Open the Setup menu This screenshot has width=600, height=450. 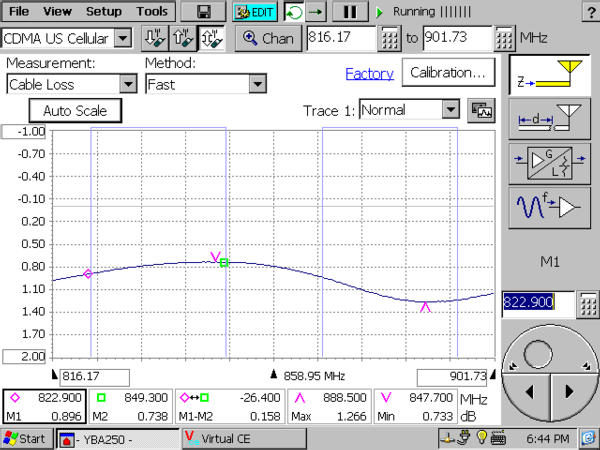tap(103, 12)
